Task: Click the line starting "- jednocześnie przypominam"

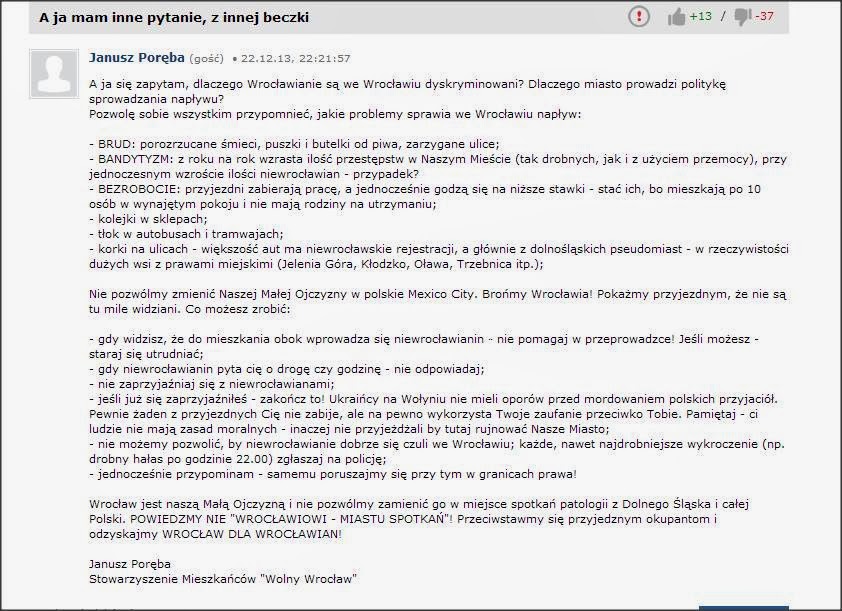Action: click(333, 474)
